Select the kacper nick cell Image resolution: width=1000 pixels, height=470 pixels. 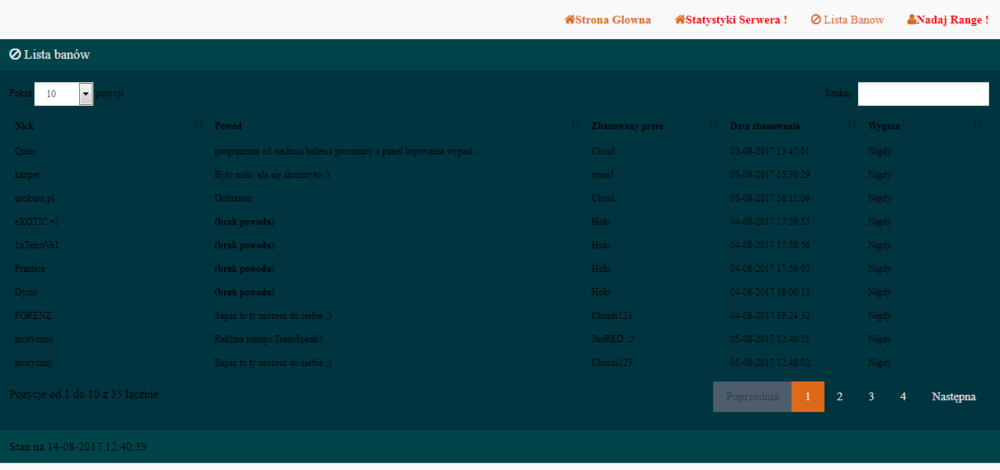(28, 175)
